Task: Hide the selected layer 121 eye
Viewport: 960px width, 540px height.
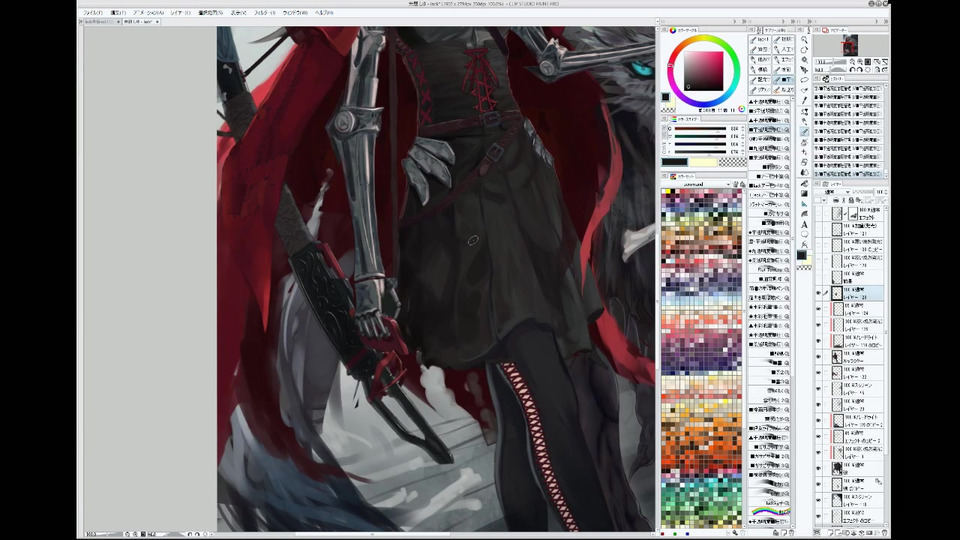Action: pos(819,293)
